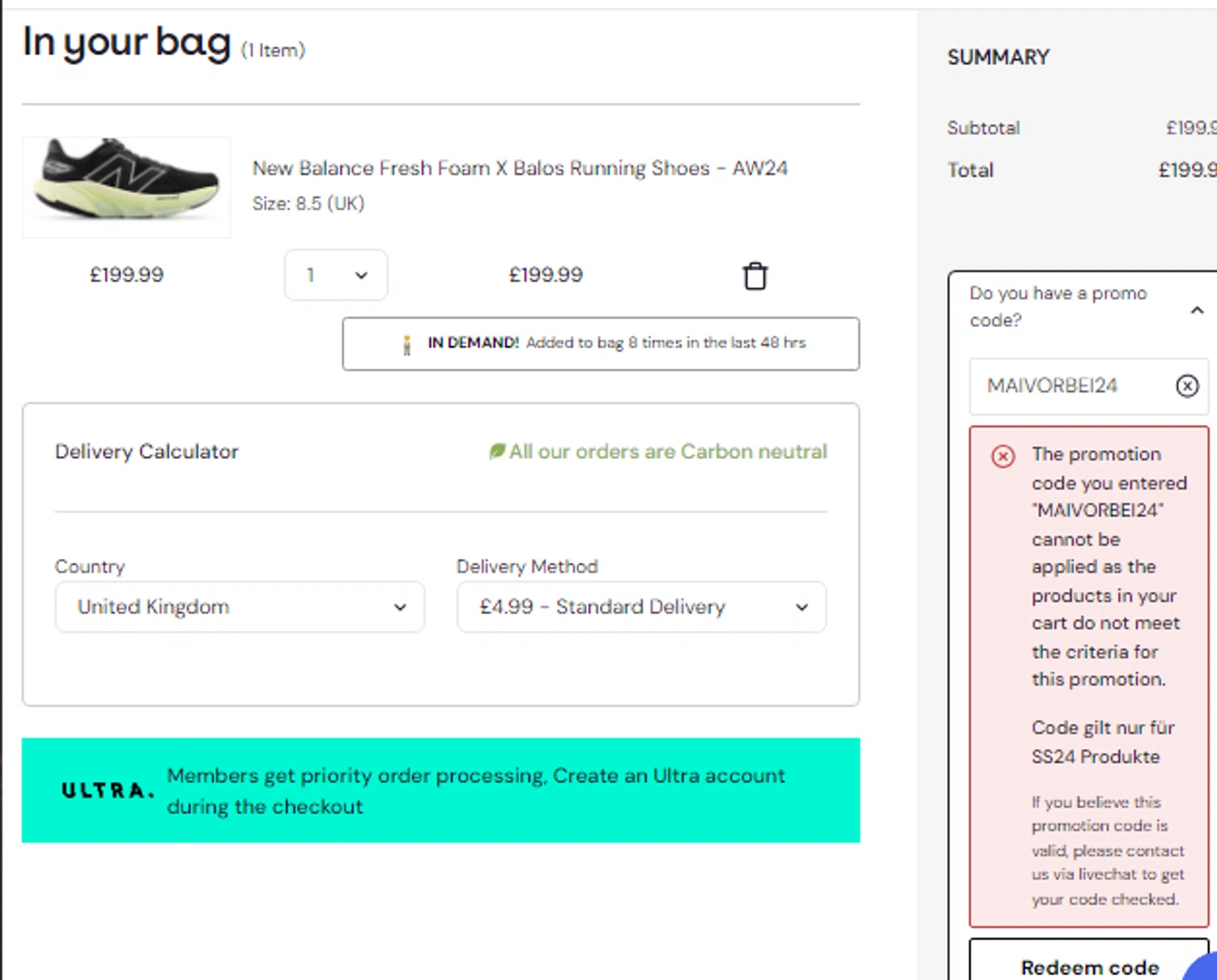
Task: Click the IN DEMAND notice box
Action: pyautogui.click(x=600, y=343)
